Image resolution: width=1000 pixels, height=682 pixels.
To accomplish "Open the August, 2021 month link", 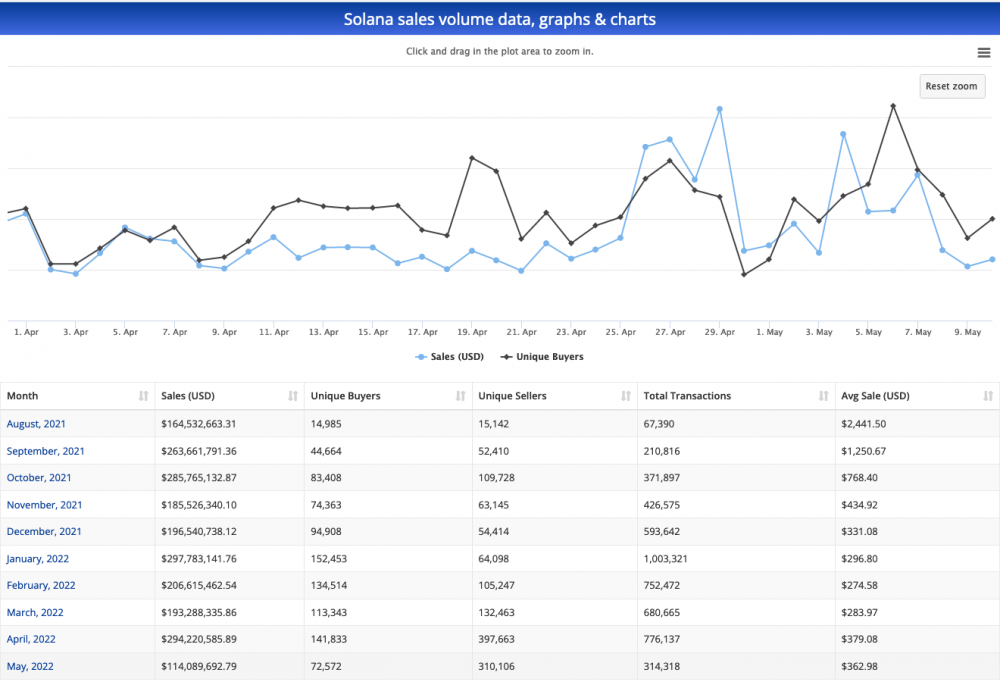I will [36, 424].
